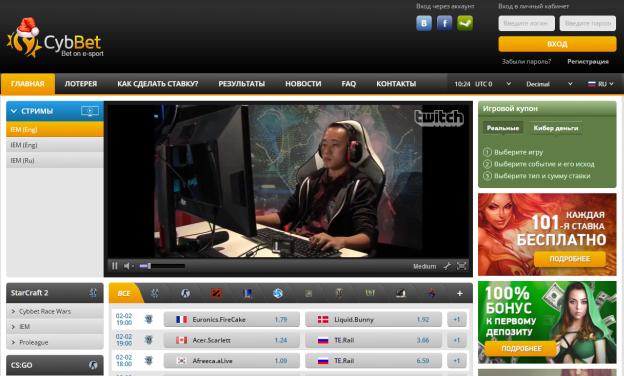Select the Реальные coupon tab
The image size is (624, 376).
tap(503, 128)
